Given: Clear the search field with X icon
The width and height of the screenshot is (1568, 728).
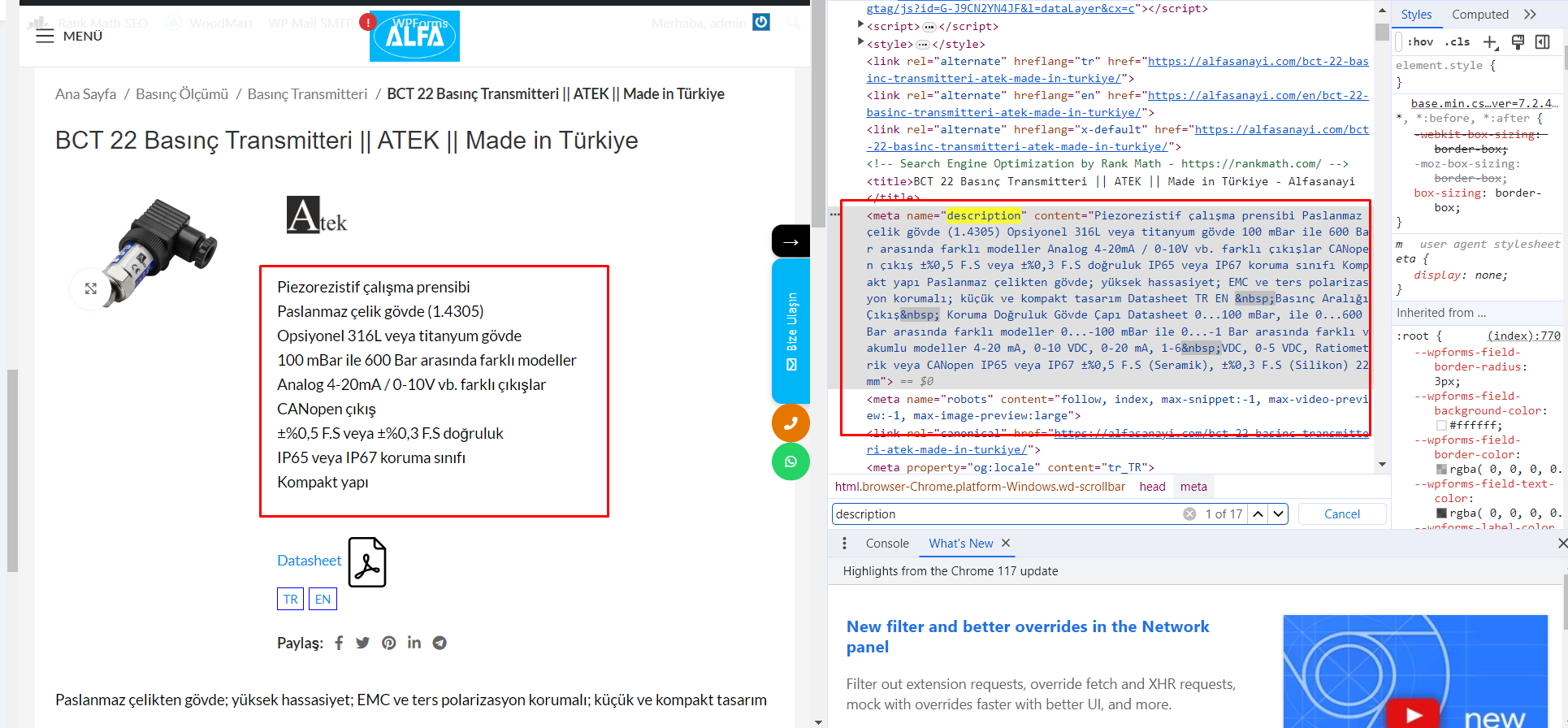Looking at the screenshot, I should point(1189,514).
